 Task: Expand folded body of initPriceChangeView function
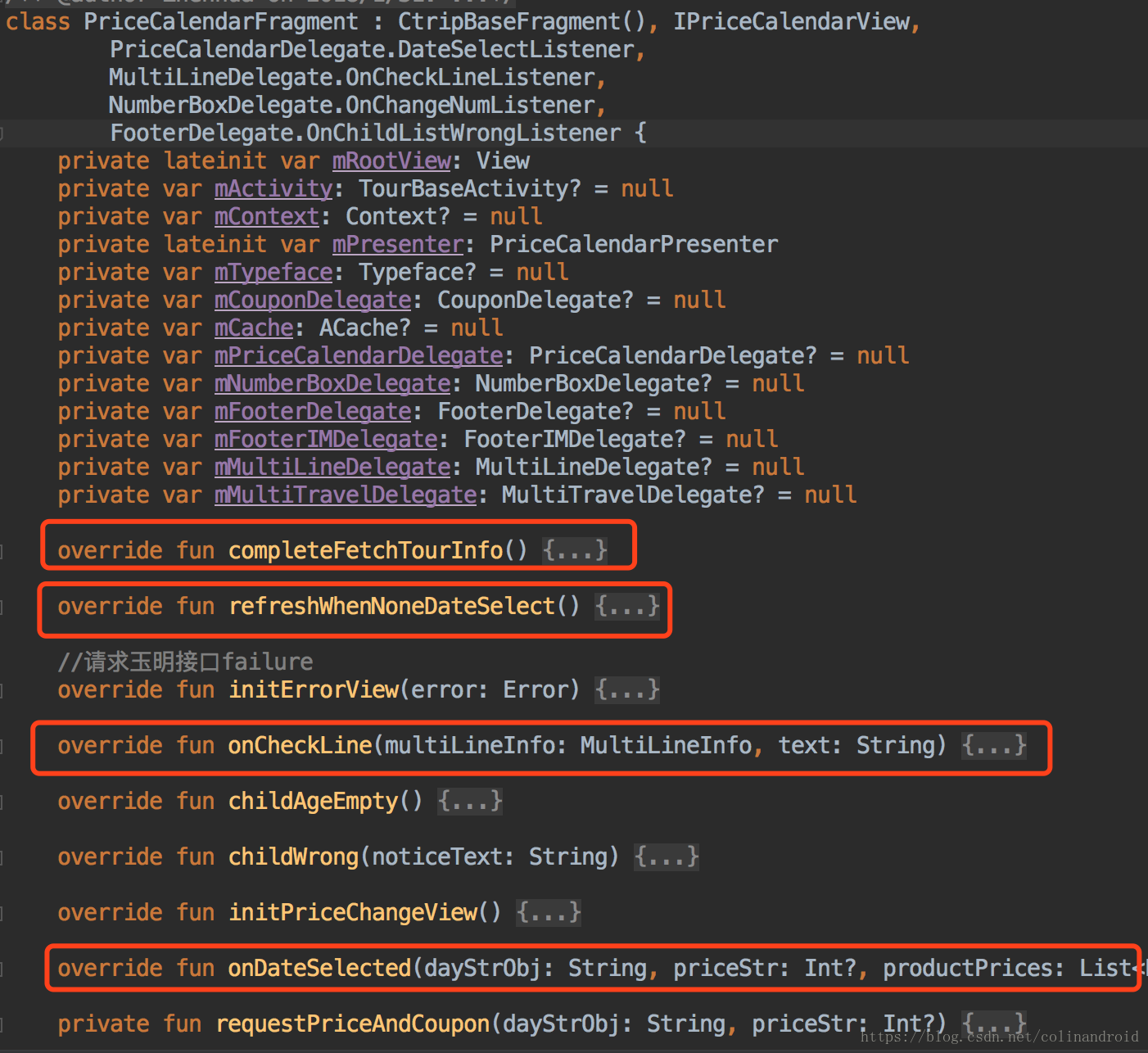[x=549, y=912]
